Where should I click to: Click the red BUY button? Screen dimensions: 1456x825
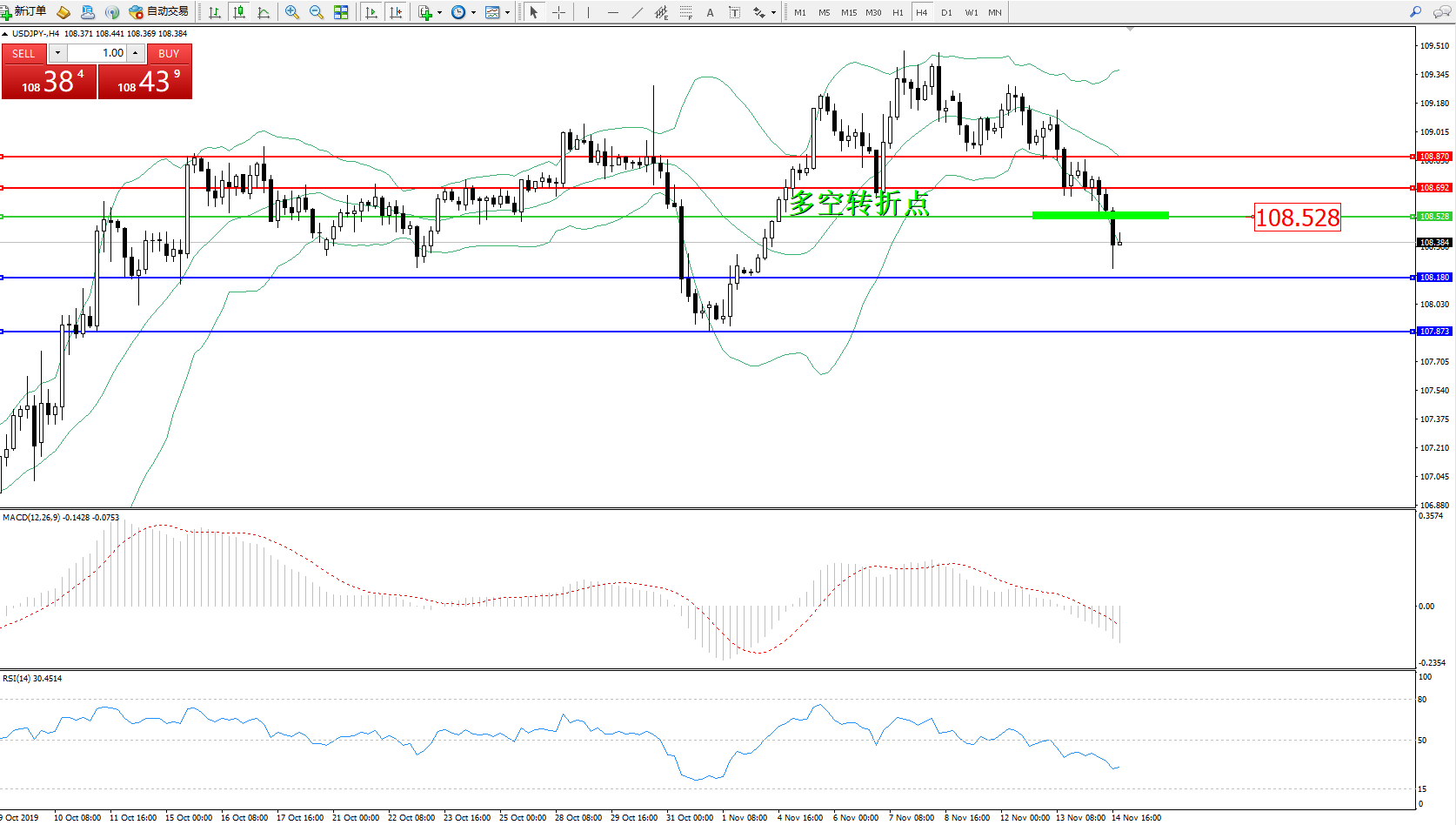[x=169, y=53]
